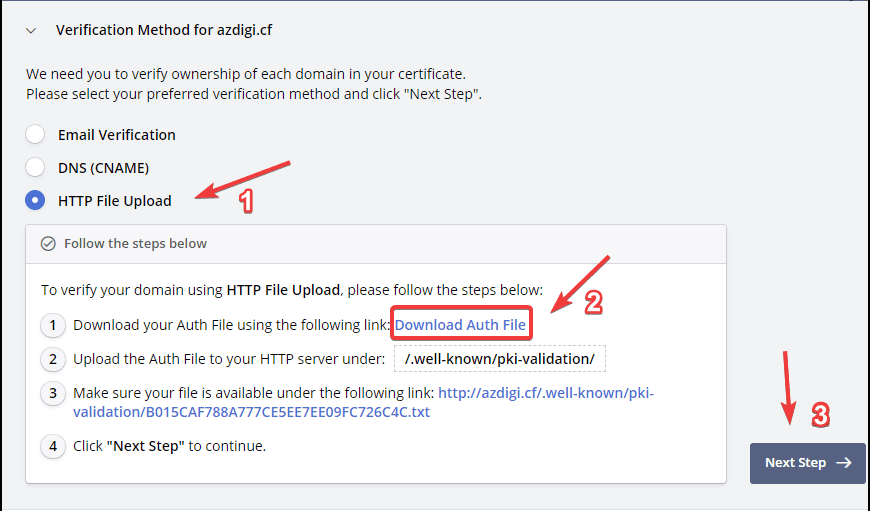870x511 pixels.
Task: Choose the DNS (CNAME) radio option
Action: point(35,168)
